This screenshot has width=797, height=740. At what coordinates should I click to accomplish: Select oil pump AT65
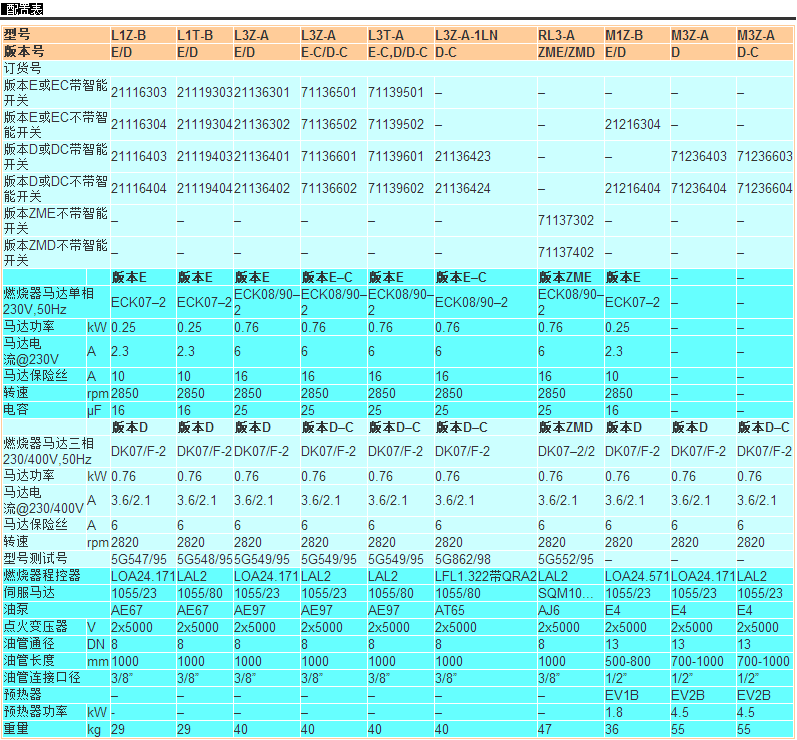tap(450, 610)
